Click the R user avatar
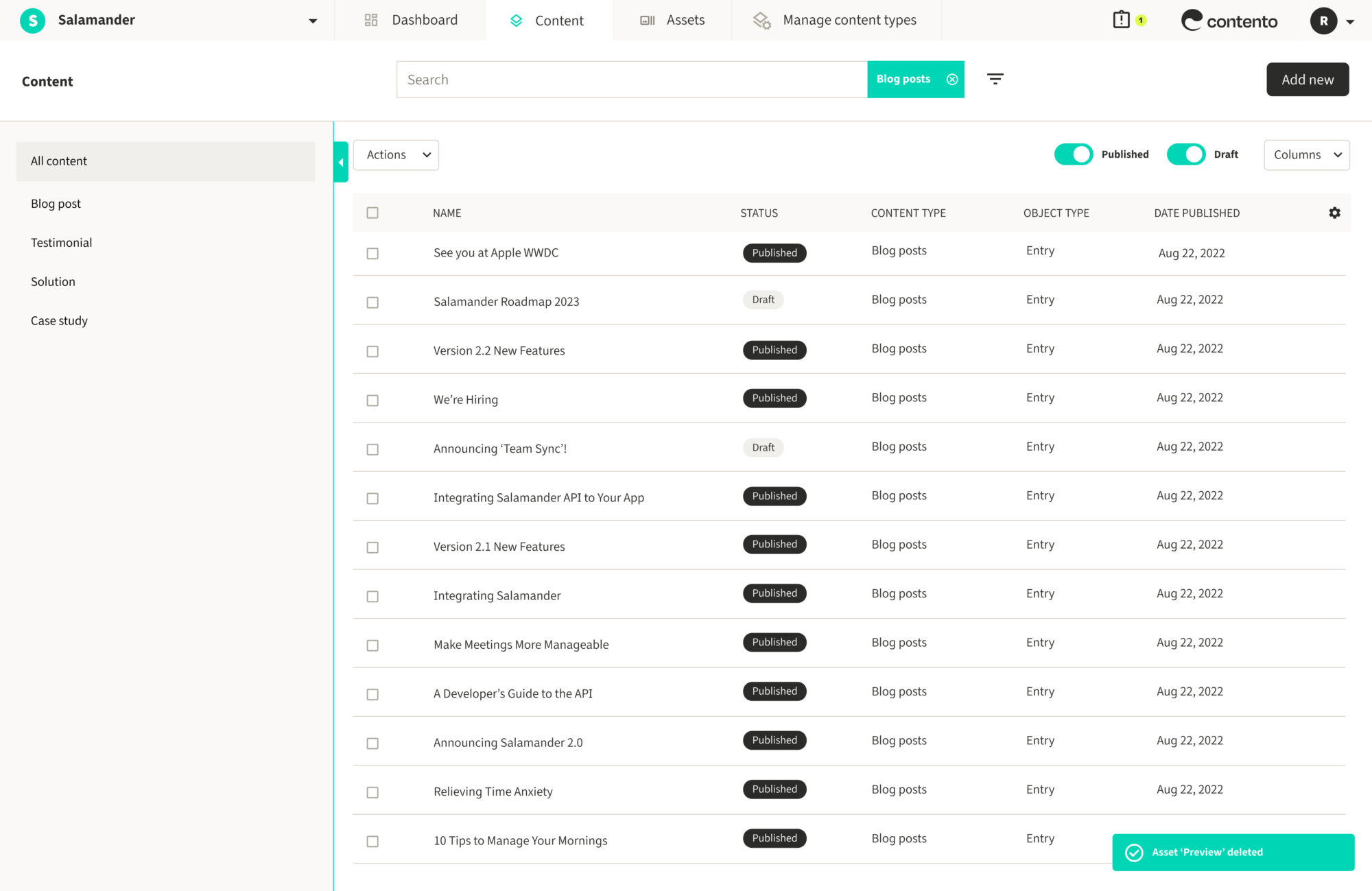The image size is (1372, 891). click(1323, 21)
